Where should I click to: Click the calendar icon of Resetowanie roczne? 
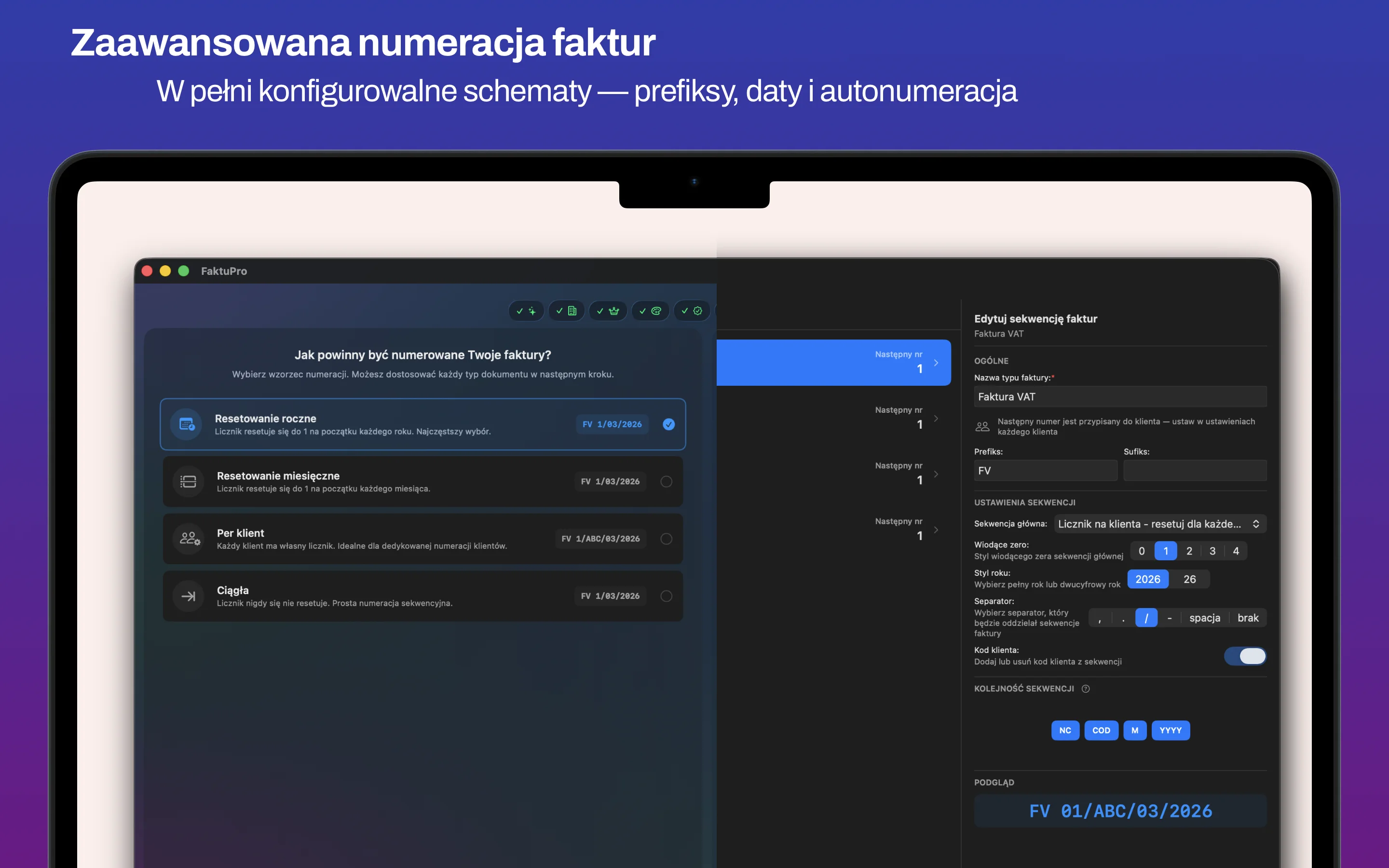coord(187,424)
